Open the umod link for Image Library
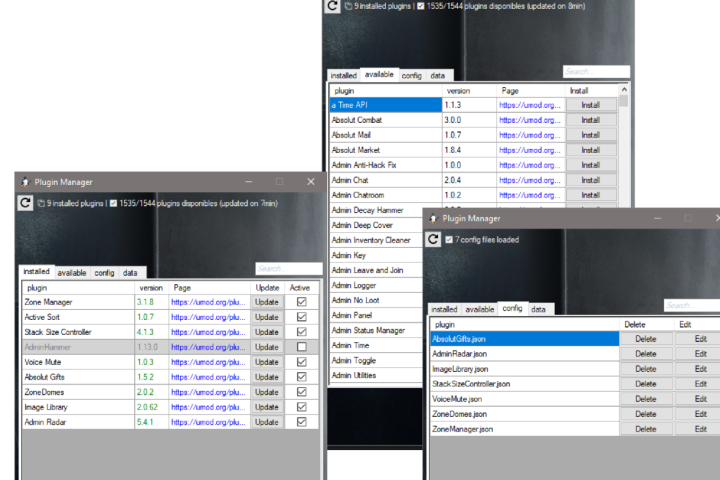This screenshot has height=480, width=720. point(208,407)
